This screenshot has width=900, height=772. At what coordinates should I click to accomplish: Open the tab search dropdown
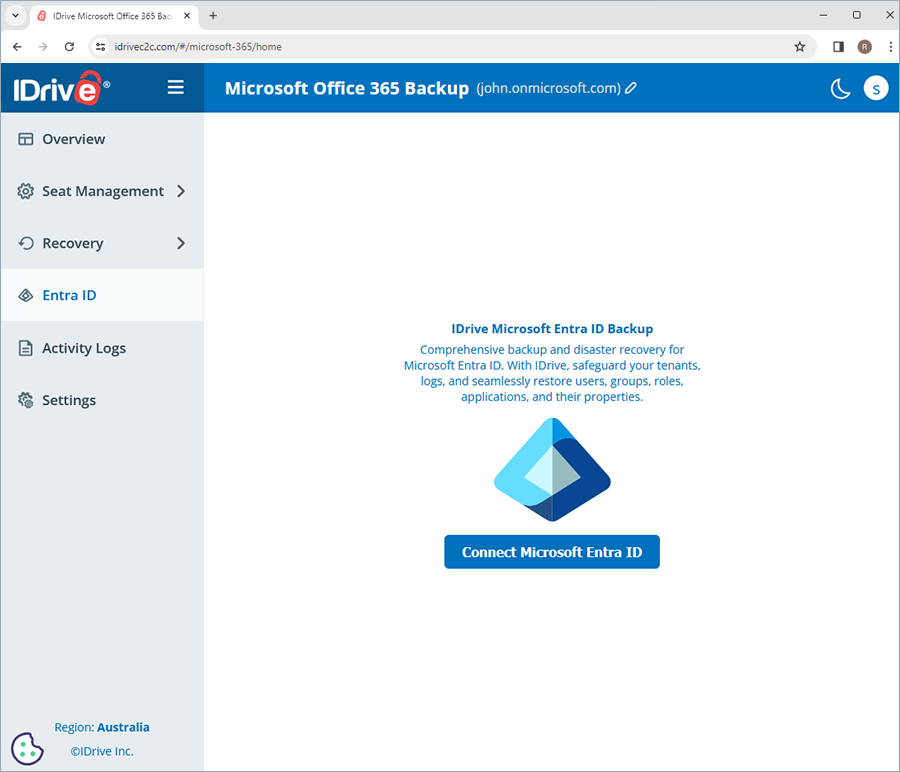(x=15, y=16)
